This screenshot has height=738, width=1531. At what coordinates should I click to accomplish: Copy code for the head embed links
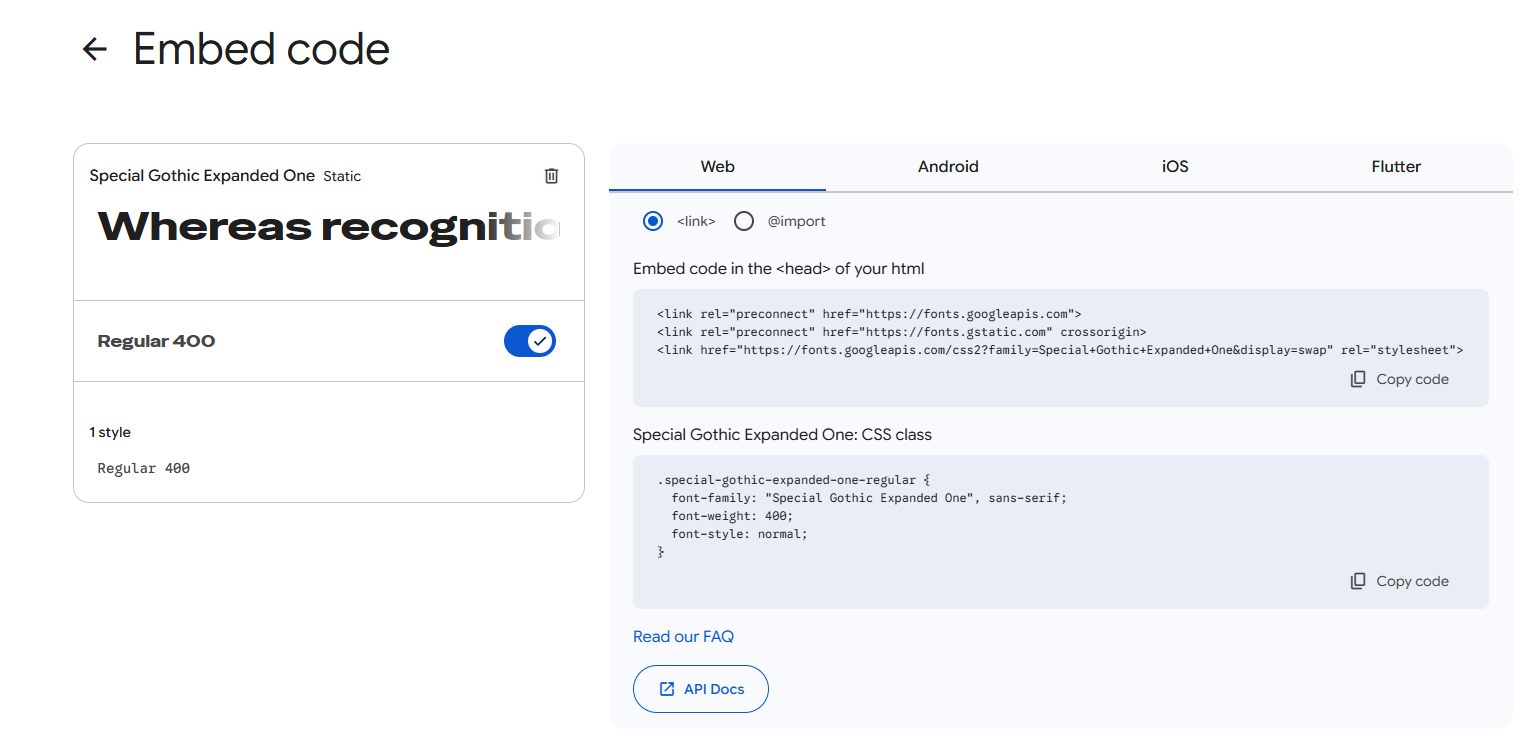pyautogui.click(x=1399, y=379)
